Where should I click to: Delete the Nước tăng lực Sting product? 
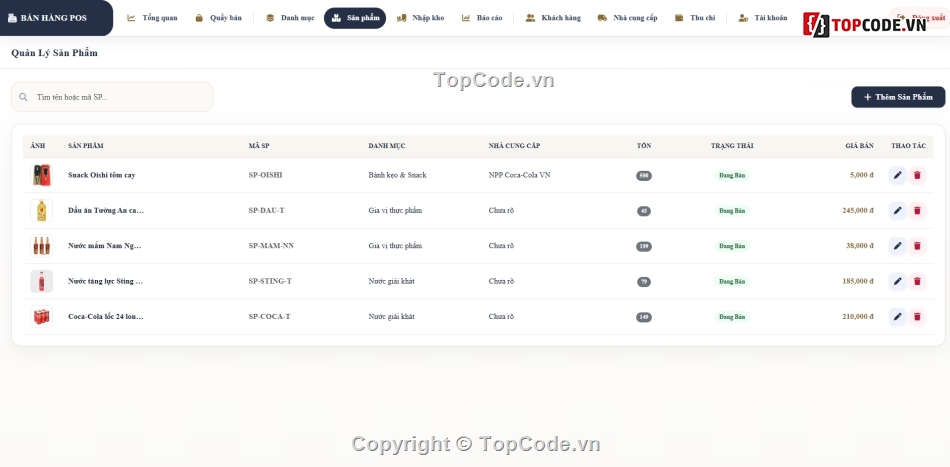click(x=917, y=282)
